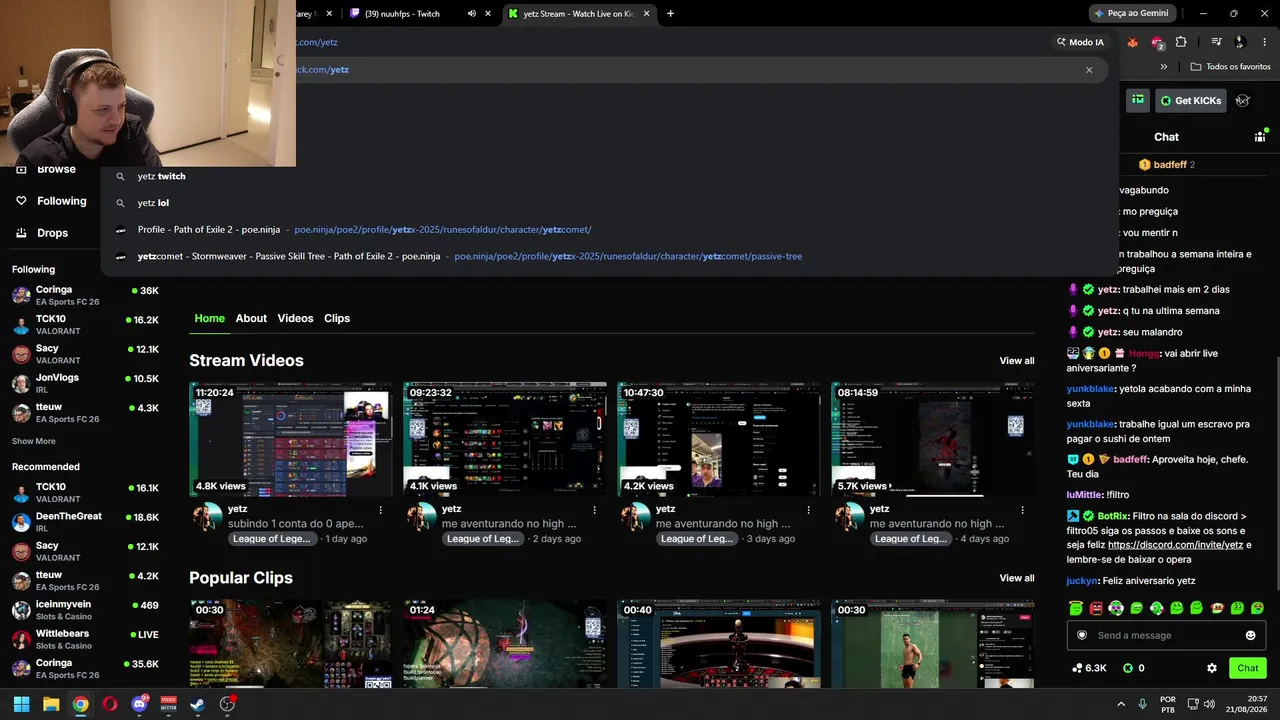Viewport: 1280px width, 720px height.
Task: Click the Peça ao Gemini button
Action: pyautogui.click(x=1132, y=14)
